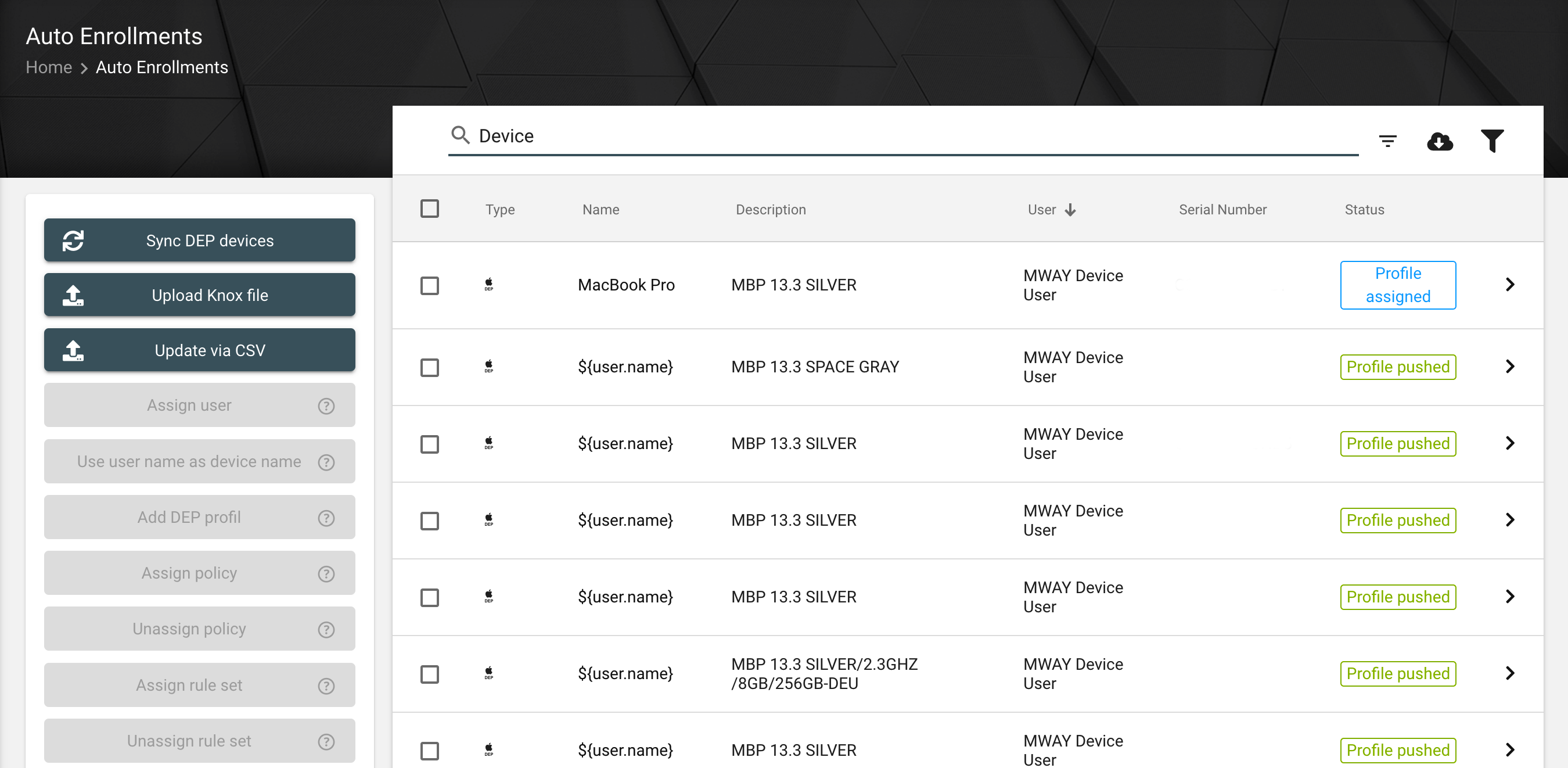Open the funnel filter icon

[1492, 141]
